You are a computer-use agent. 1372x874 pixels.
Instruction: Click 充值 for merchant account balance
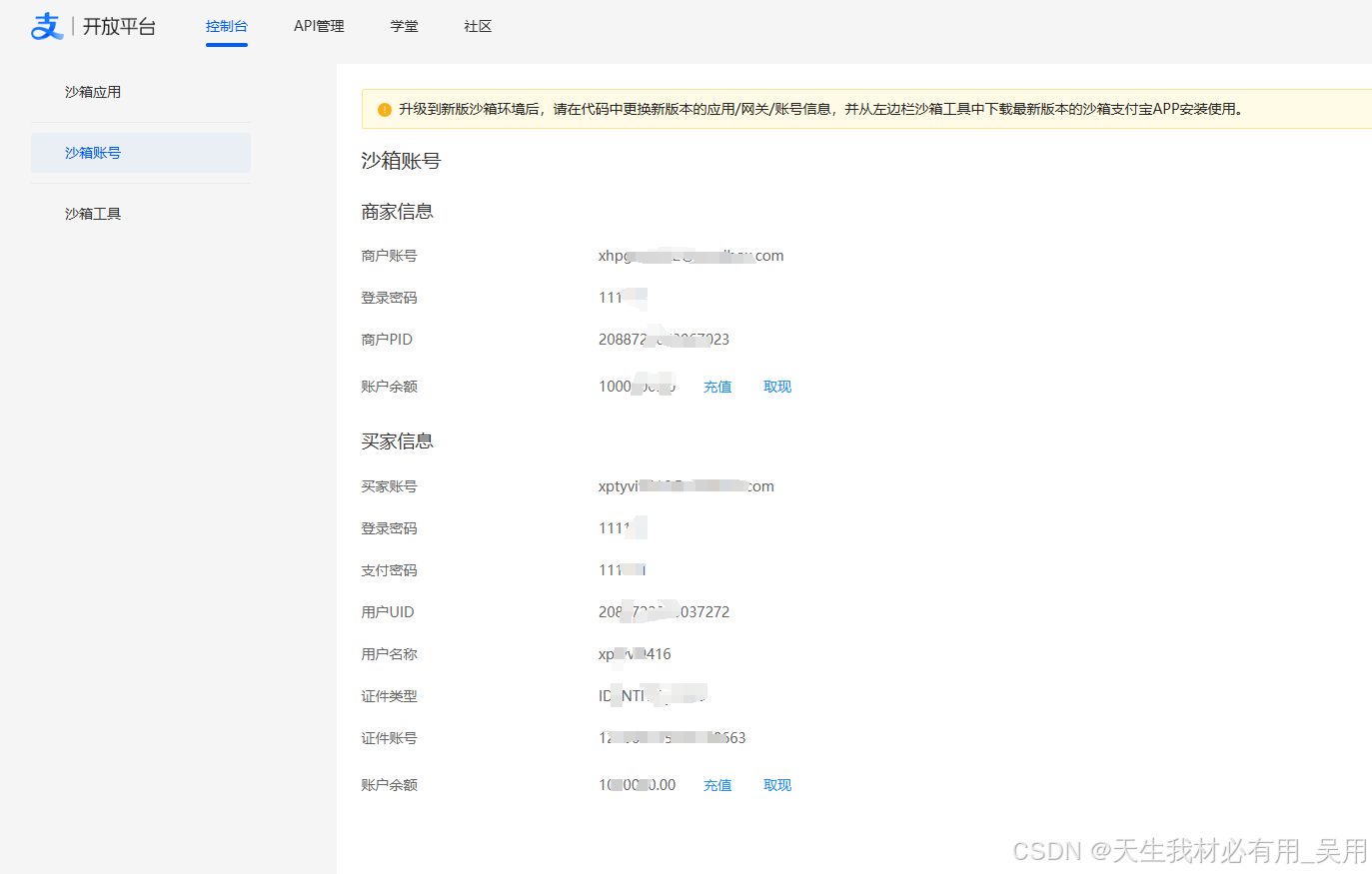(x=717, y=387)
